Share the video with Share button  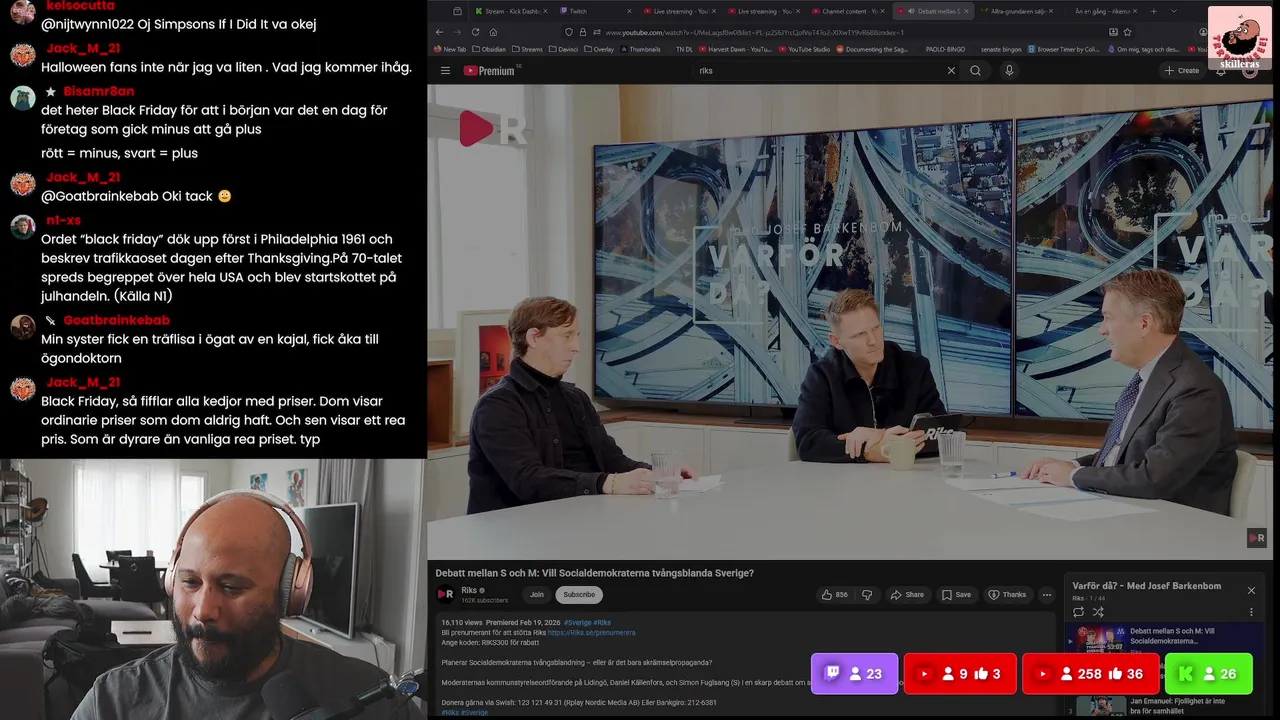(x=907, y=594)
